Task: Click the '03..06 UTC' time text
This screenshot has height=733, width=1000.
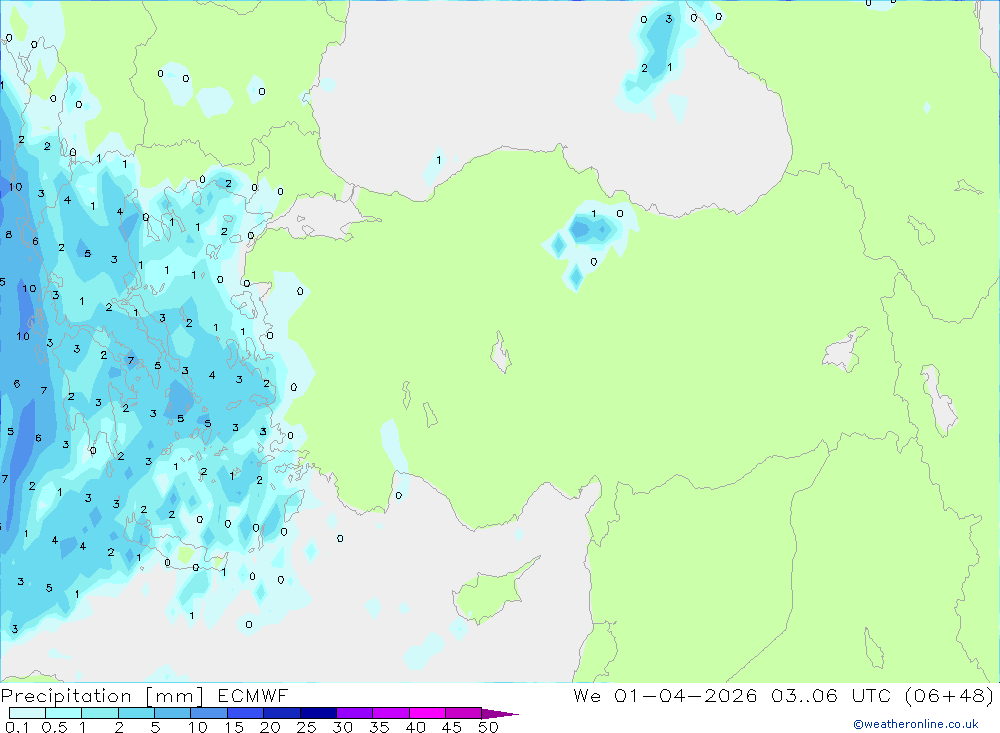Action: coord(831,695)
